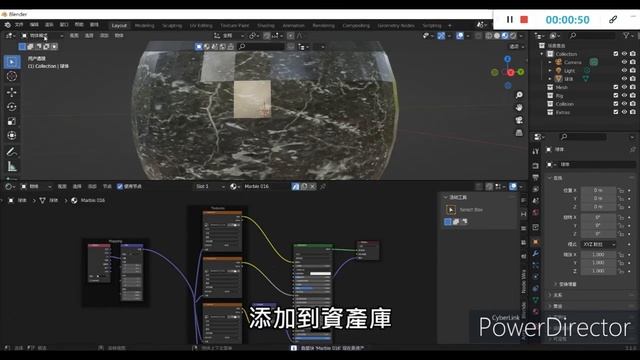
Task: Toggle camera view icon in viewport
Action: coord(519,120)
